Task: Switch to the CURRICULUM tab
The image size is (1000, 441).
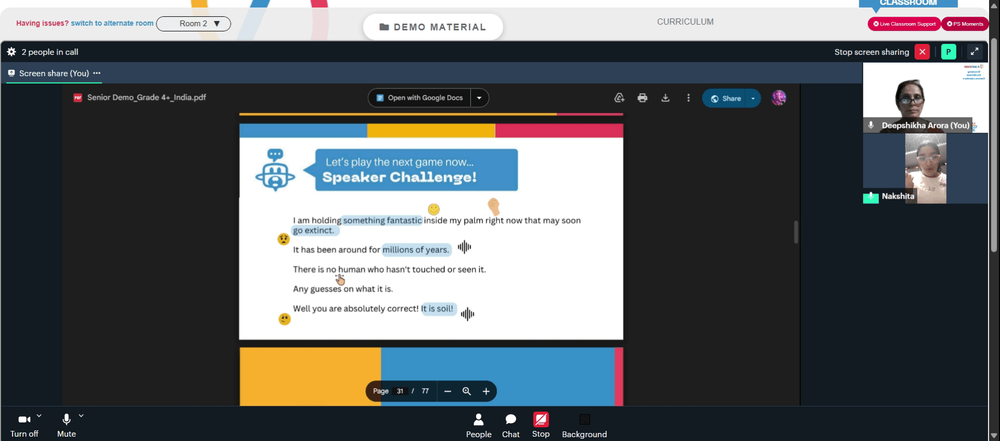Action: click(685, 22)
